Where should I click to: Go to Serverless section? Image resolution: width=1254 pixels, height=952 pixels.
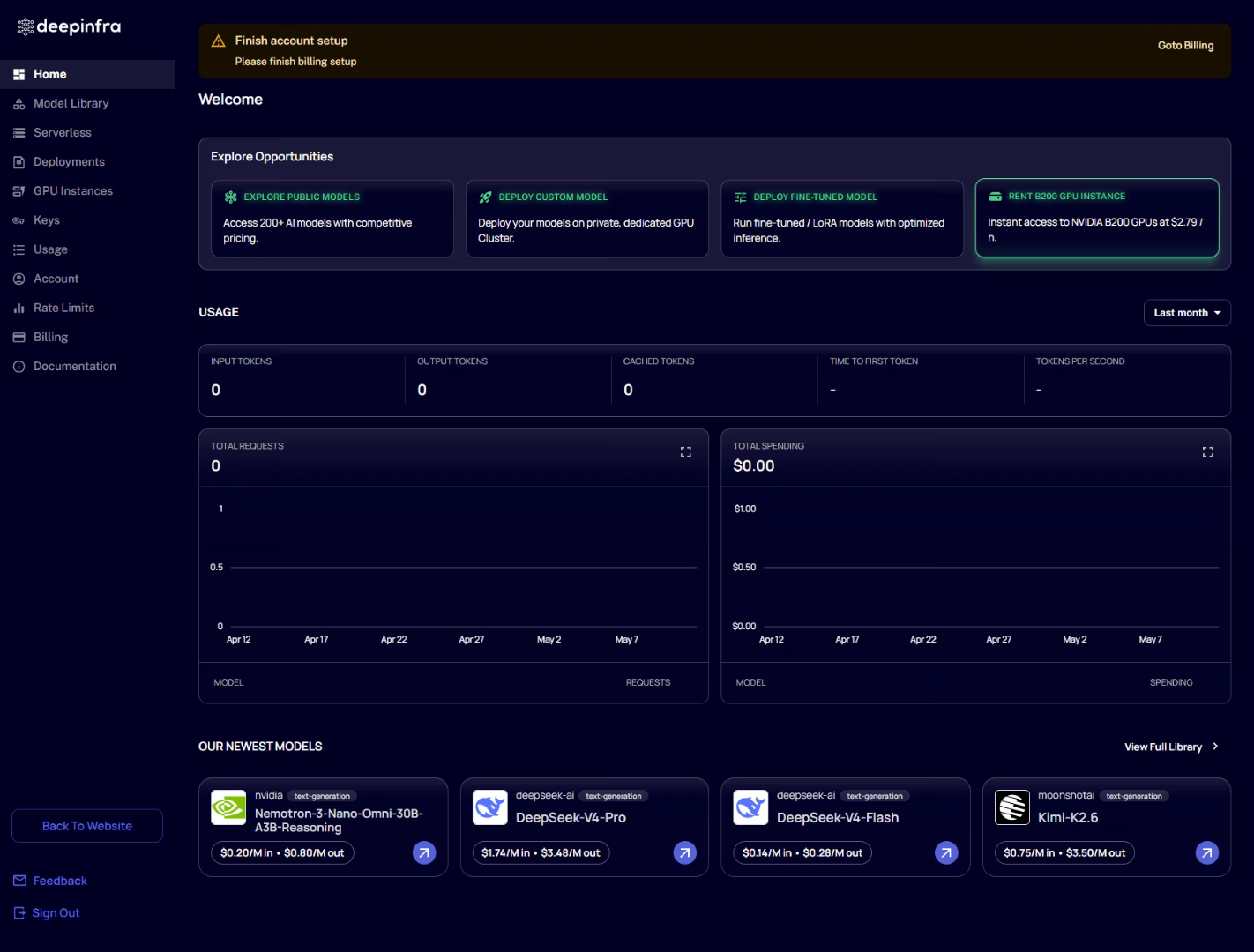87,132
